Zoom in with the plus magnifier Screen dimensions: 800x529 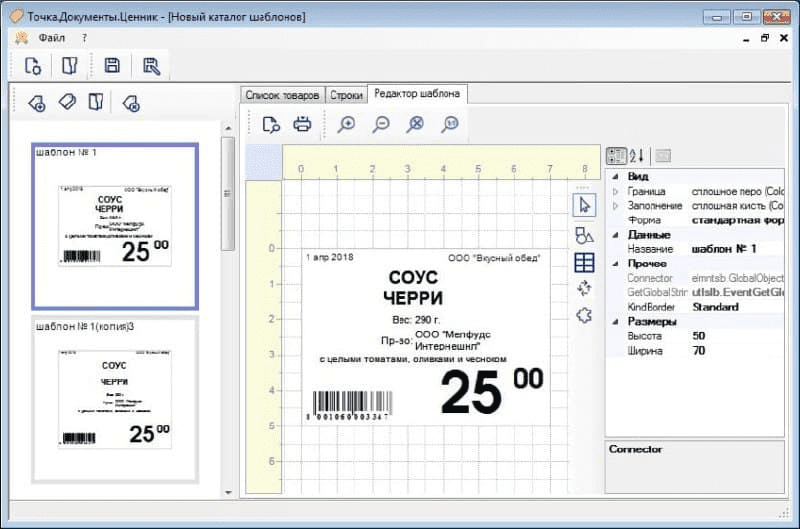[346, 124]
